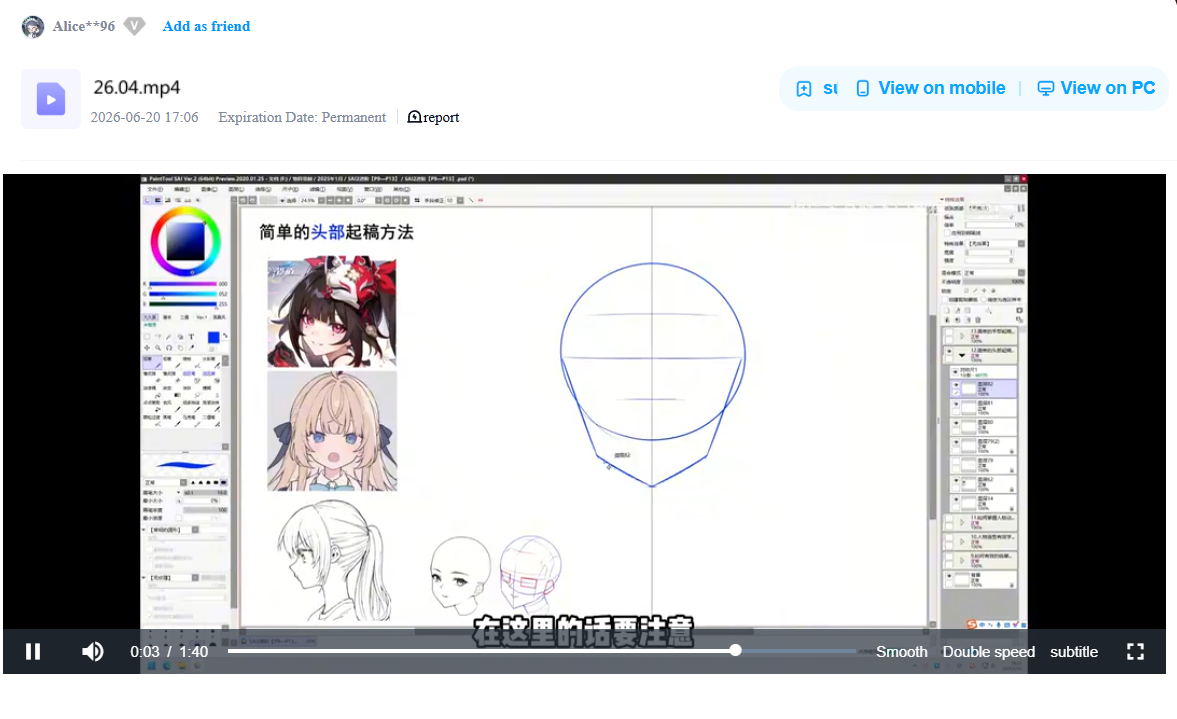The image size is (1177, 719).
Task: Pause the video playback
Action: (33, 651)
